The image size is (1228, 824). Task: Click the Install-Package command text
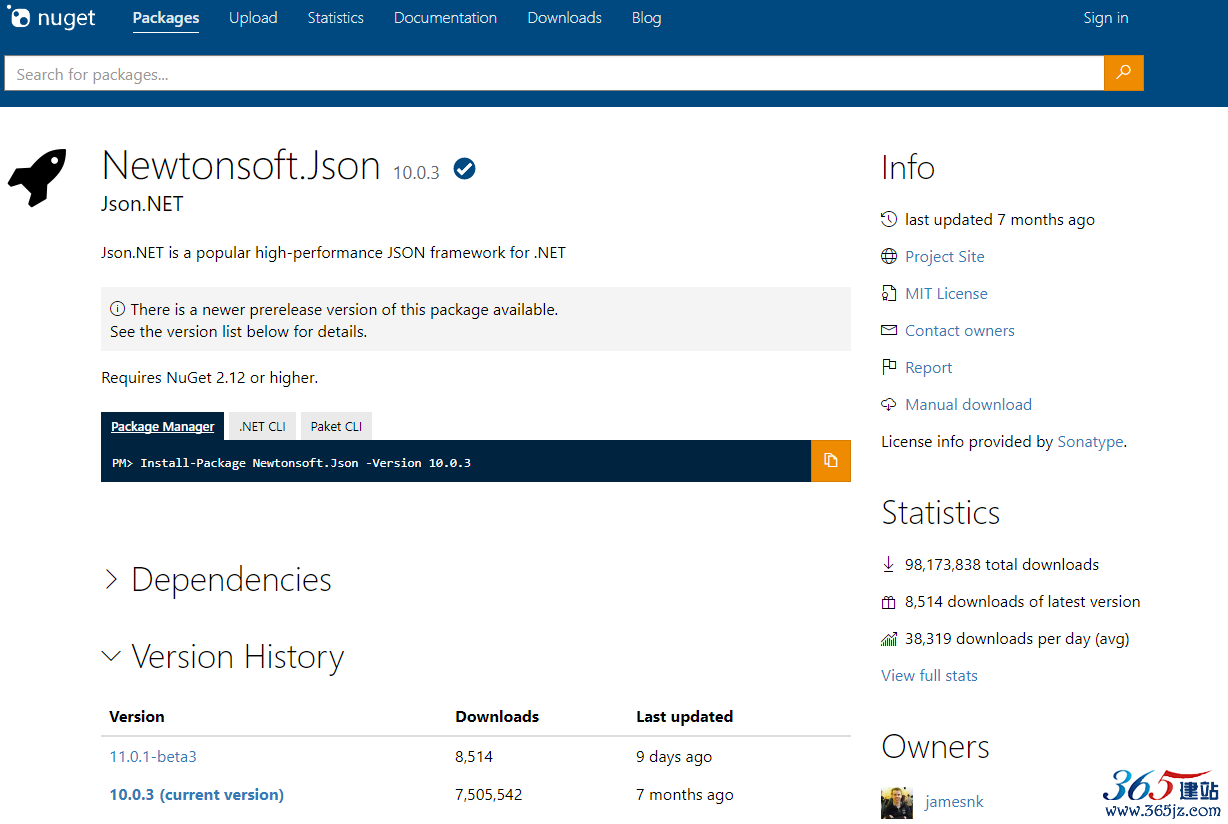coord(291,463)
